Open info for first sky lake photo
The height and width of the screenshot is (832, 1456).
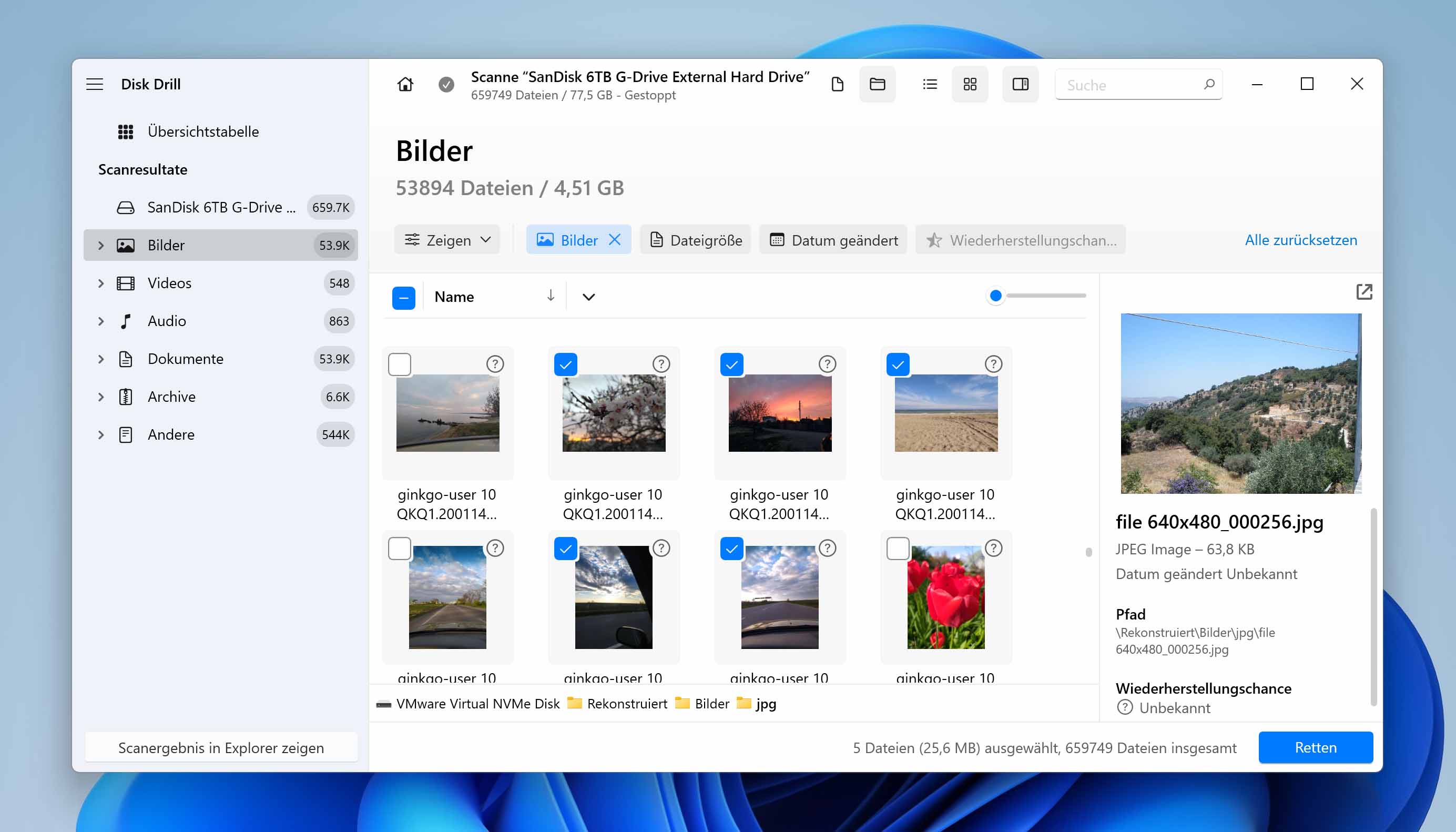(x=495, y=364)
